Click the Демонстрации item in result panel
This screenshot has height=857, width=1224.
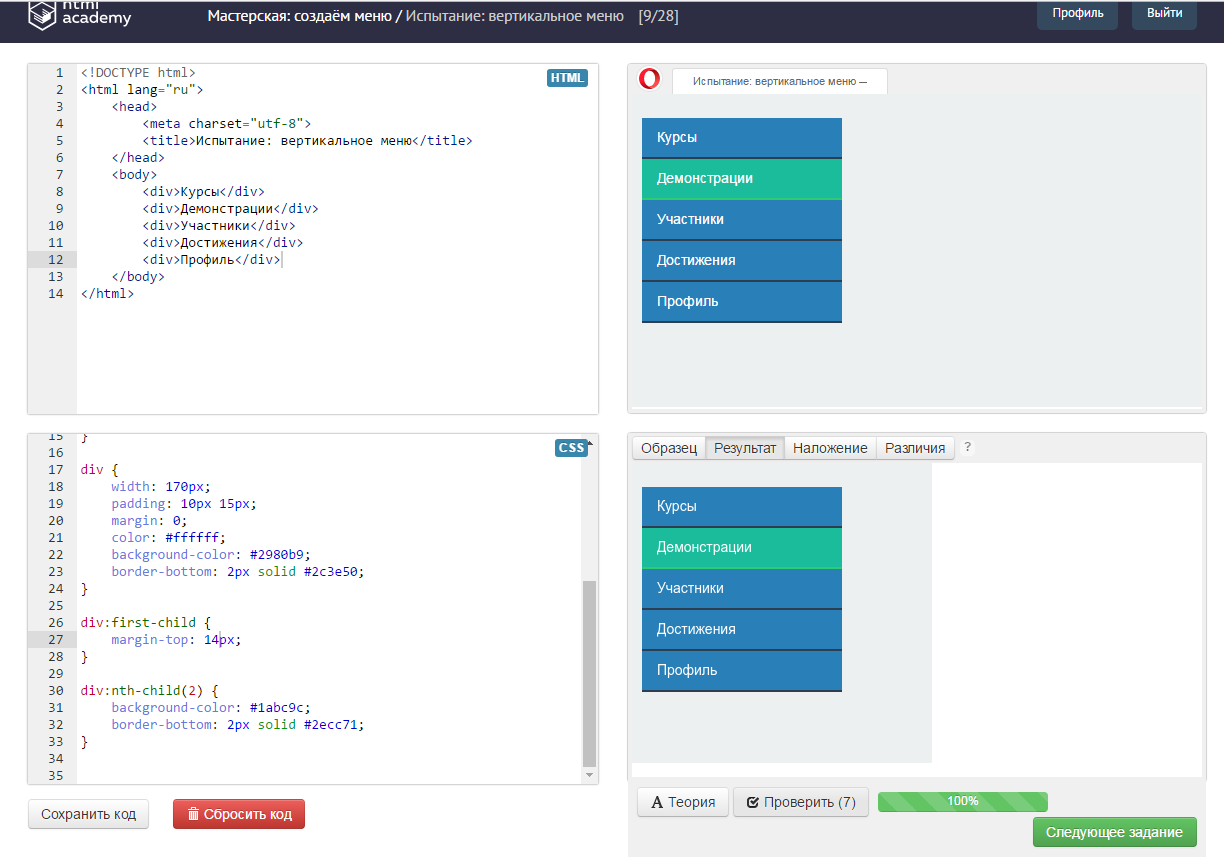point(742,548)
